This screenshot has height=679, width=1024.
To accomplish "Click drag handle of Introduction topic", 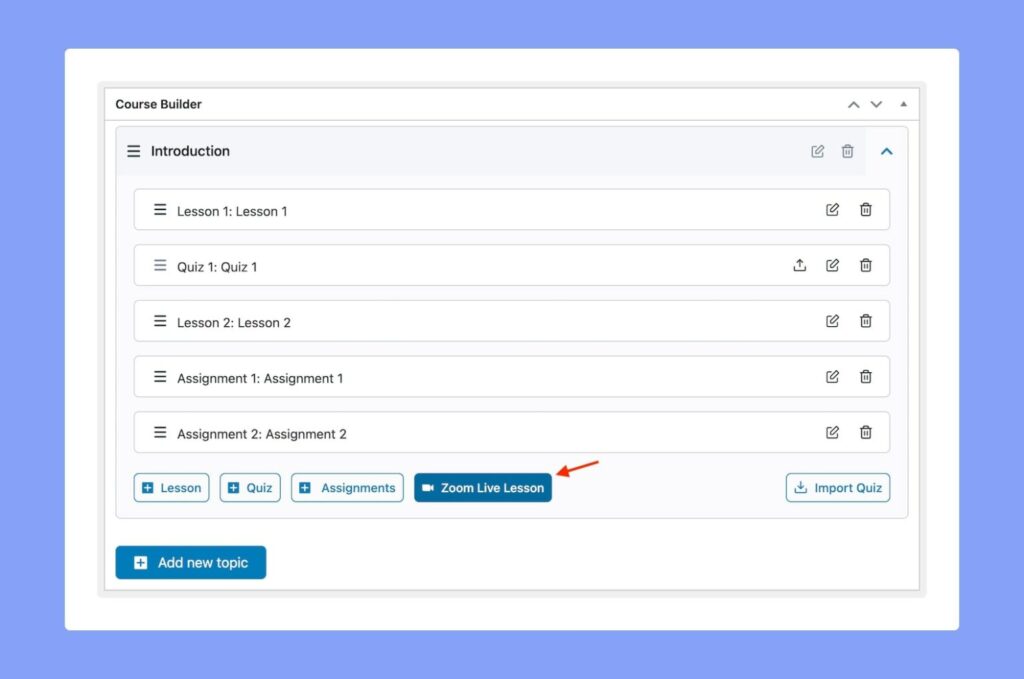I will (x=134, y=151).
